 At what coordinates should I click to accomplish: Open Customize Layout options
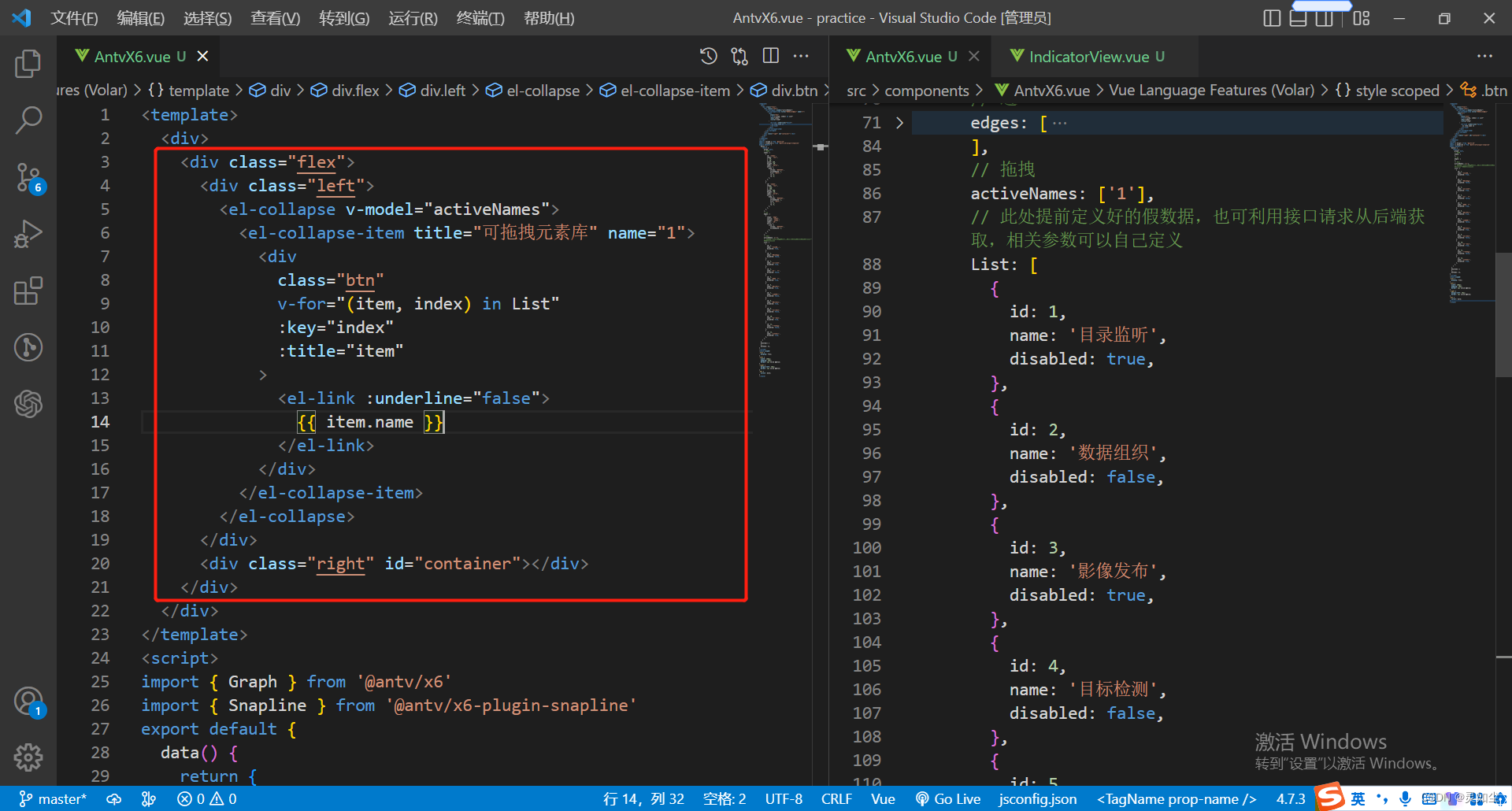pos(1362,18)
